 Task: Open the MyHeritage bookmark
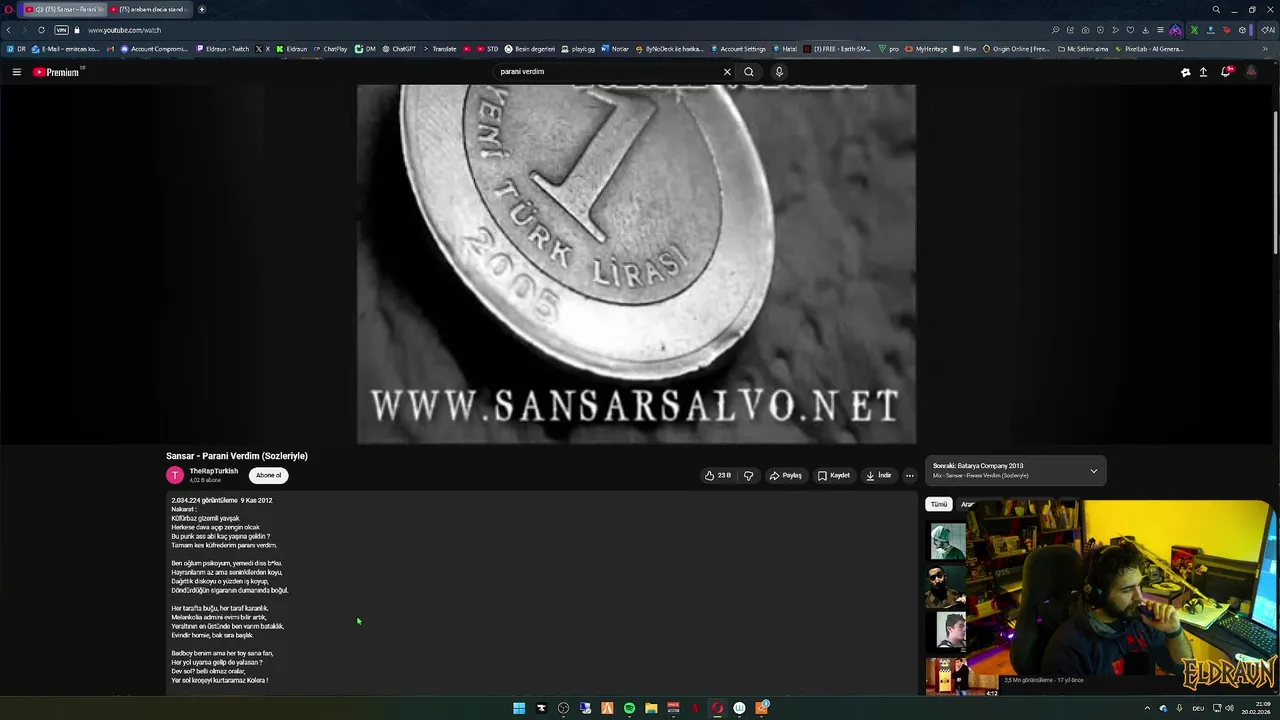point(926,48)
